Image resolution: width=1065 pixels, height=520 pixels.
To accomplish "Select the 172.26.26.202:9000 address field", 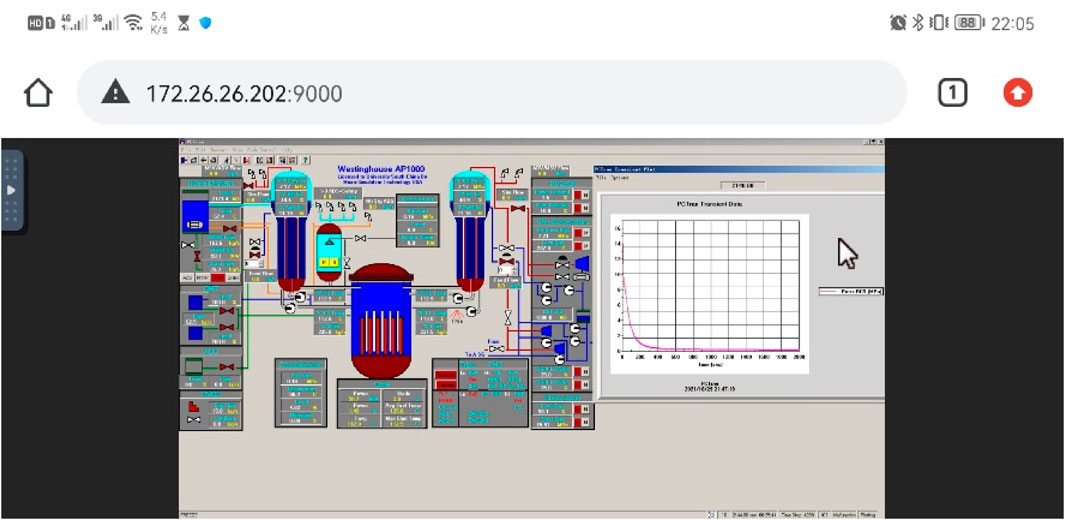I will 492,92.
